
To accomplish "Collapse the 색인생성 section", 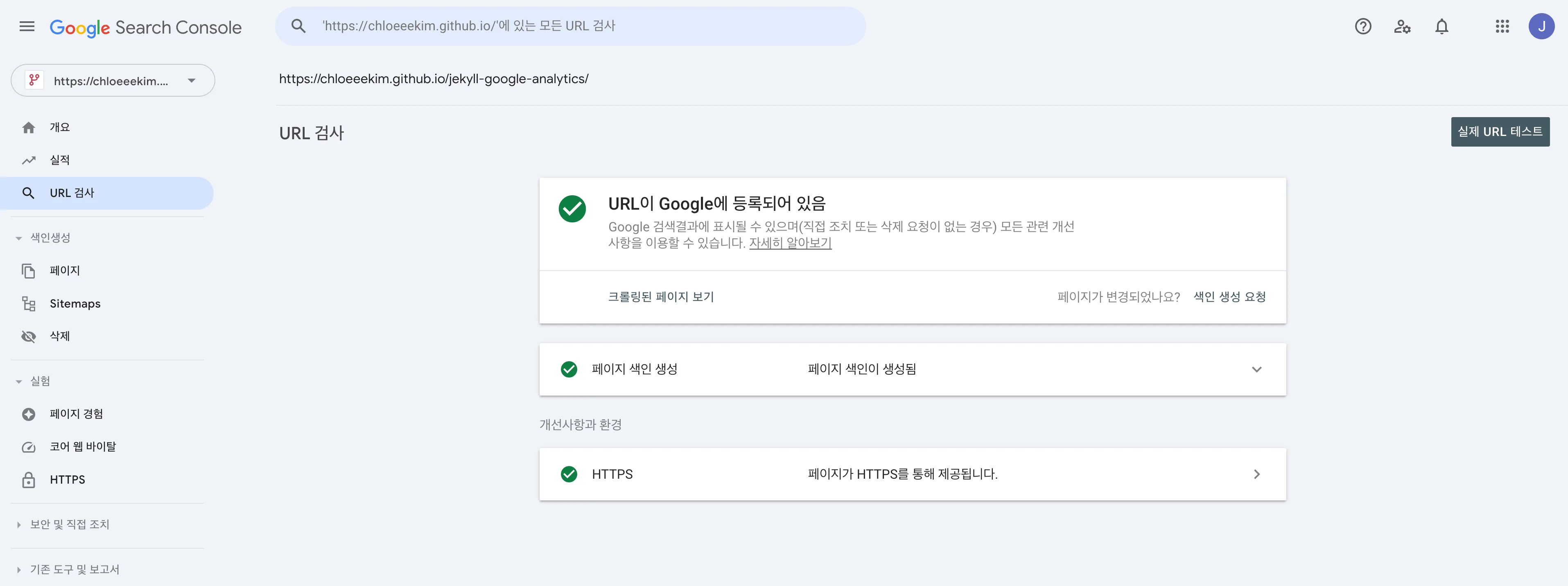I will (19, 238).
